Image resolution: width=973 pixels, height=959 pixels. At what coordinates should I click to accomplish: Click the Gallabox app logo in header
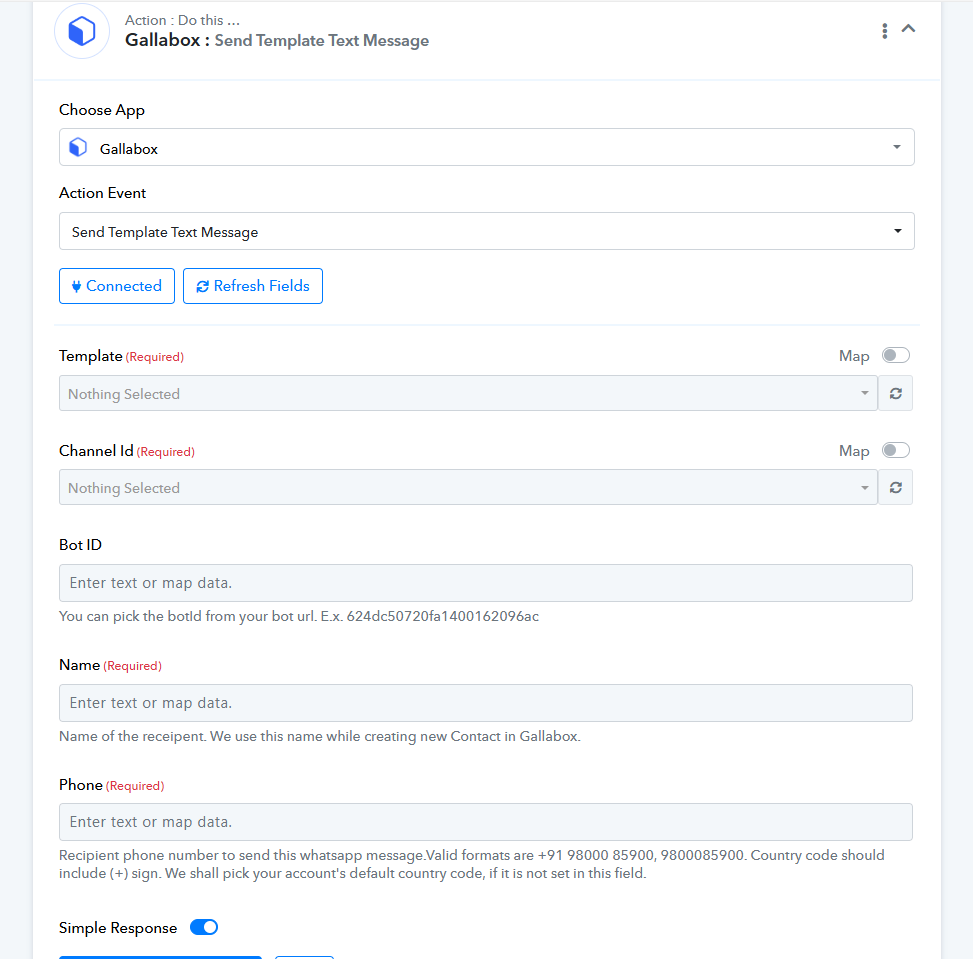82,31
